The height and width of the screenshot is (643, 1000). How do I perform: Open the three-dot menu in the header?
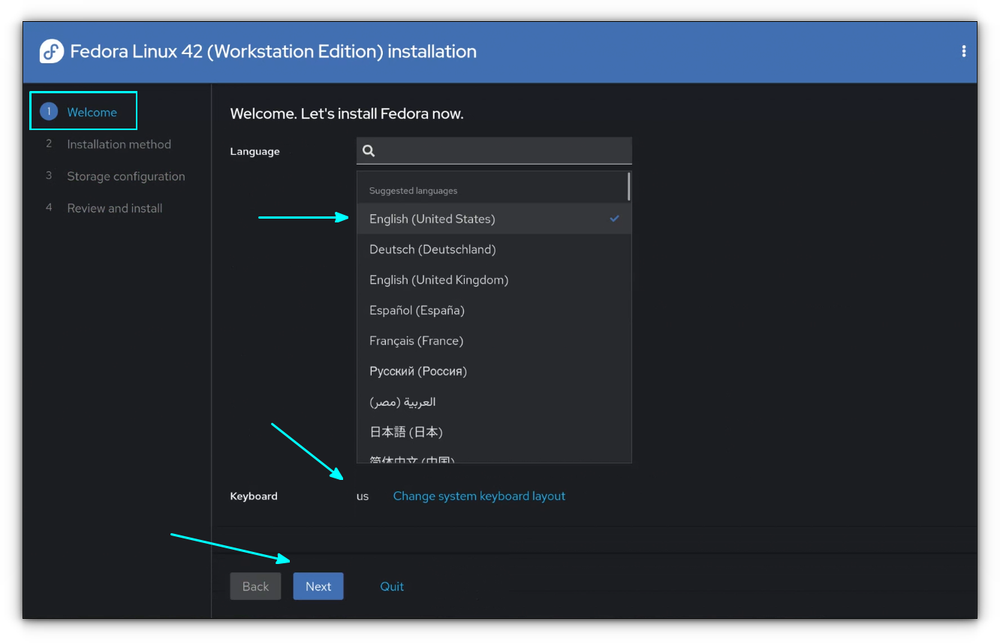click(x=963, y=50)
